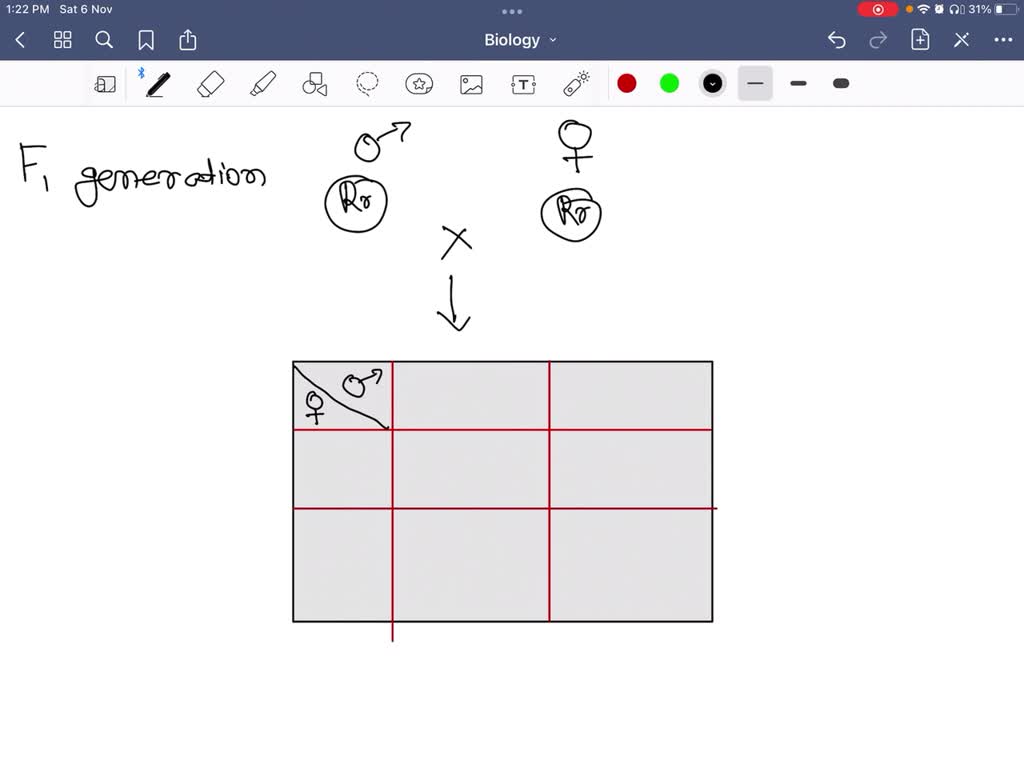Add a Text box
The width and height of the screenshot is (1024, 768).
point(523,84)
